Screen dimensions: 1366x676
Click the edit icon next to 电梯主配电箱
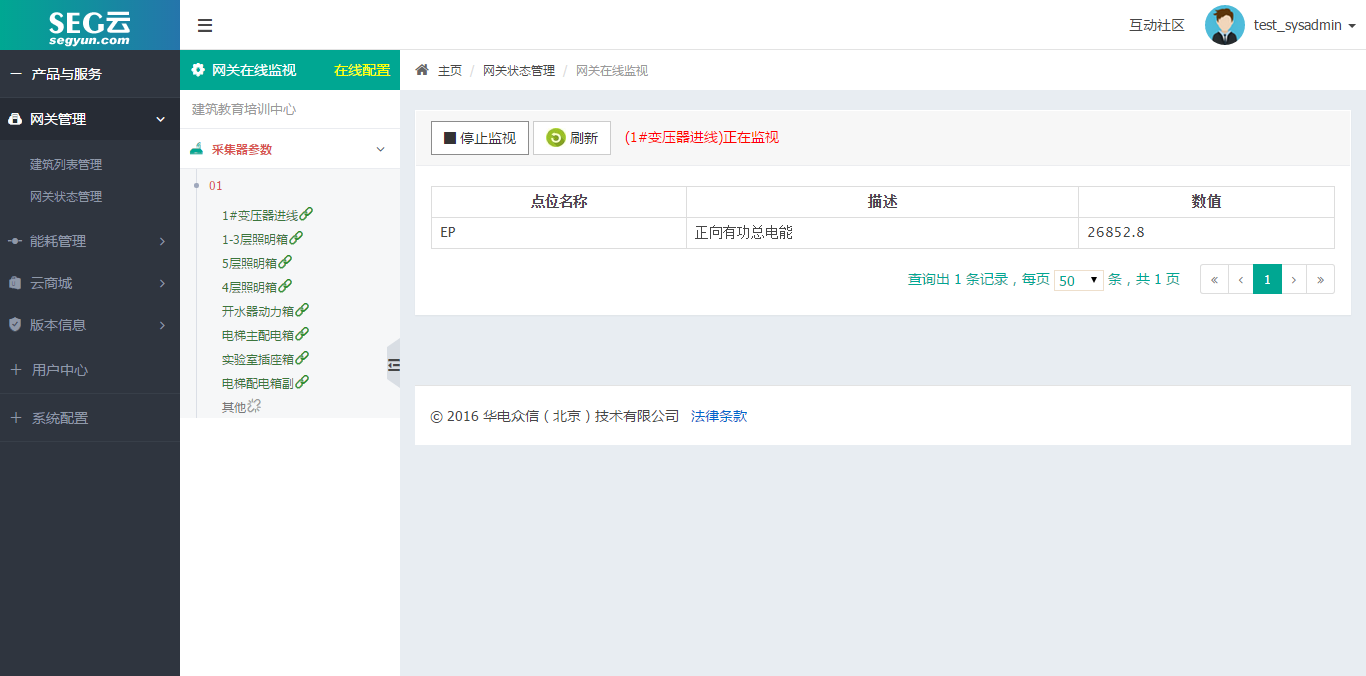(x=304, y=334)
